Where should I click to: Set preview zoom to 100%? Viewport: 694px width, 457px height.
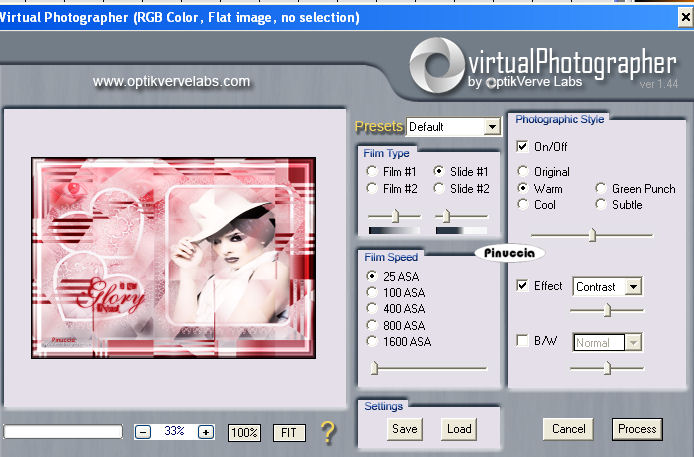tap(244, 432)
